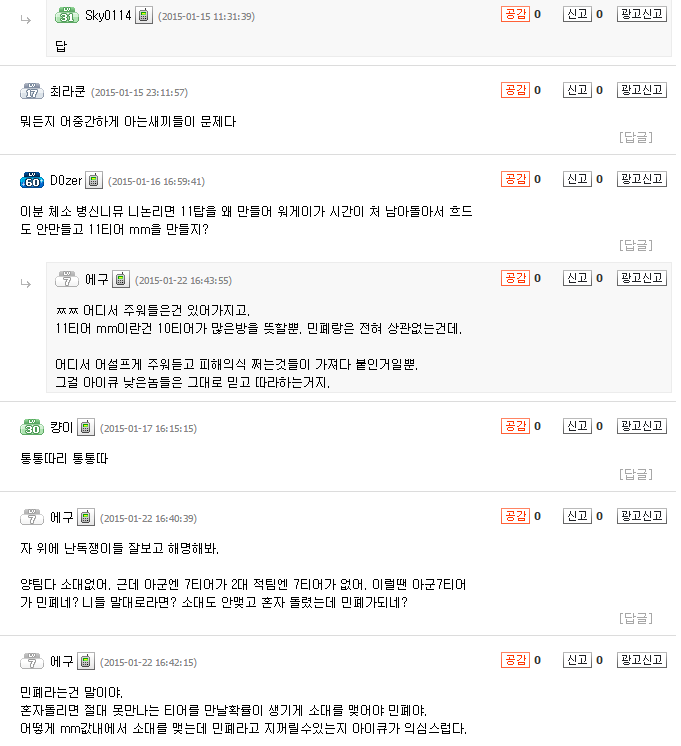
Task: Click the level 60 badge beside D0zer
Action: pyautogui.click(x=32, y=181)
